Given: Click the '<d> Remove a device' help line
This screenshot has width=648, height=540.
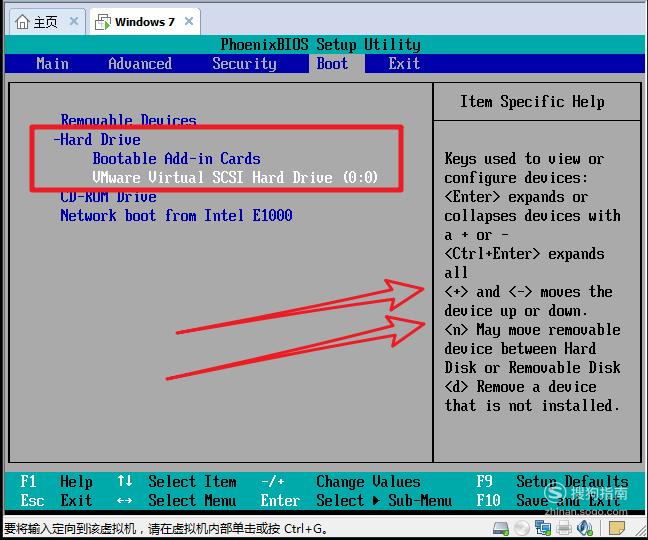Looking at the screenshot, I should tap(520, 387).
